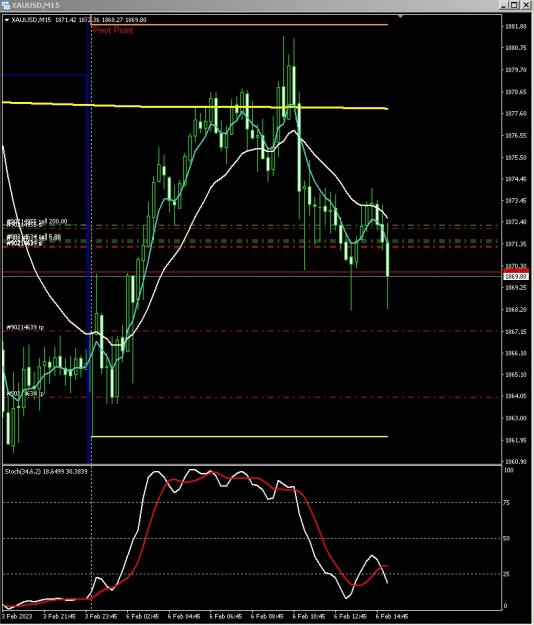
Task: Click the XAUUSD,M15 title bar text
Action: pos(36,5)
